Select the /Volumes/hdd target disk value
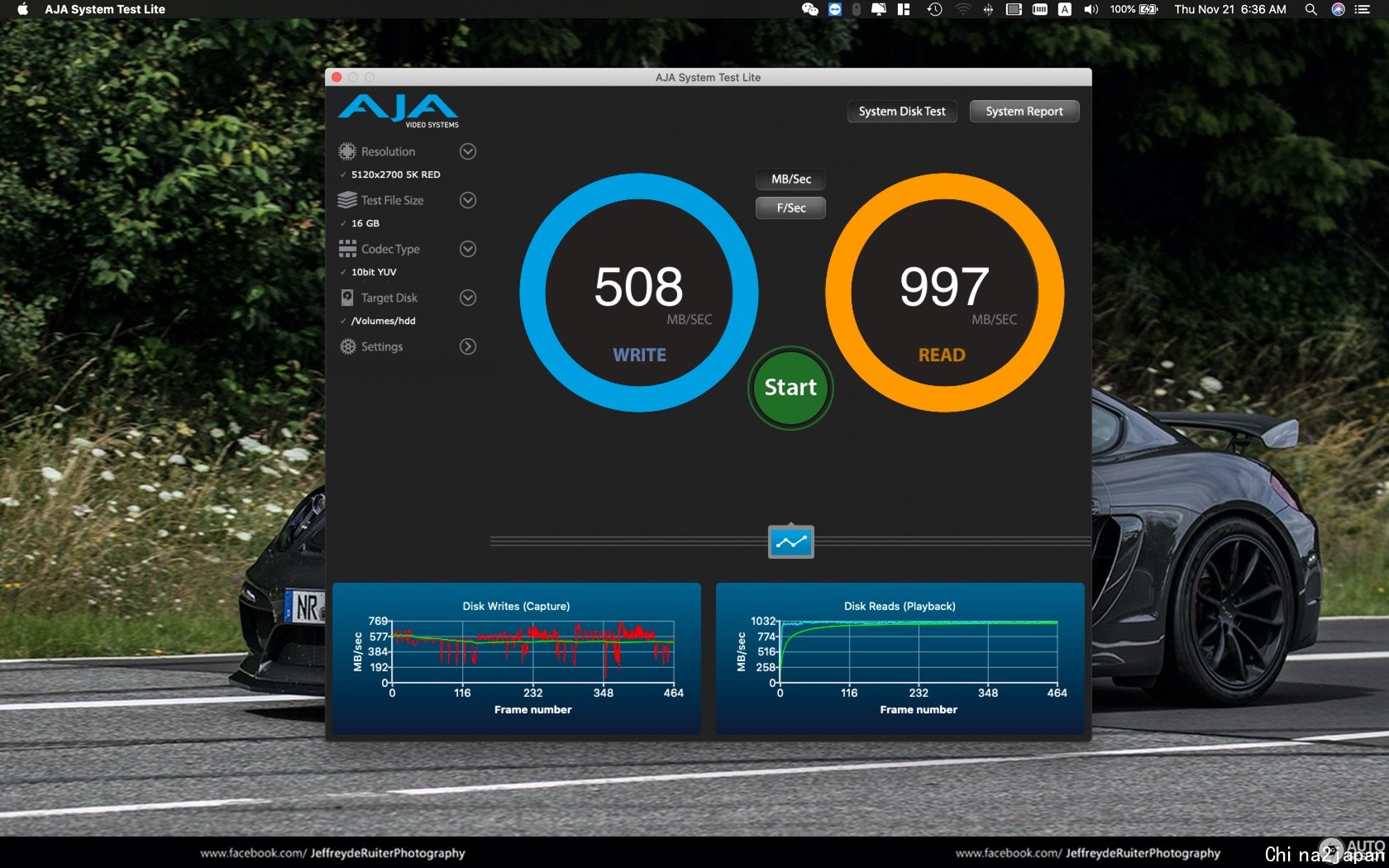Screen dimensions: 1389x868 tap(383, 321)
